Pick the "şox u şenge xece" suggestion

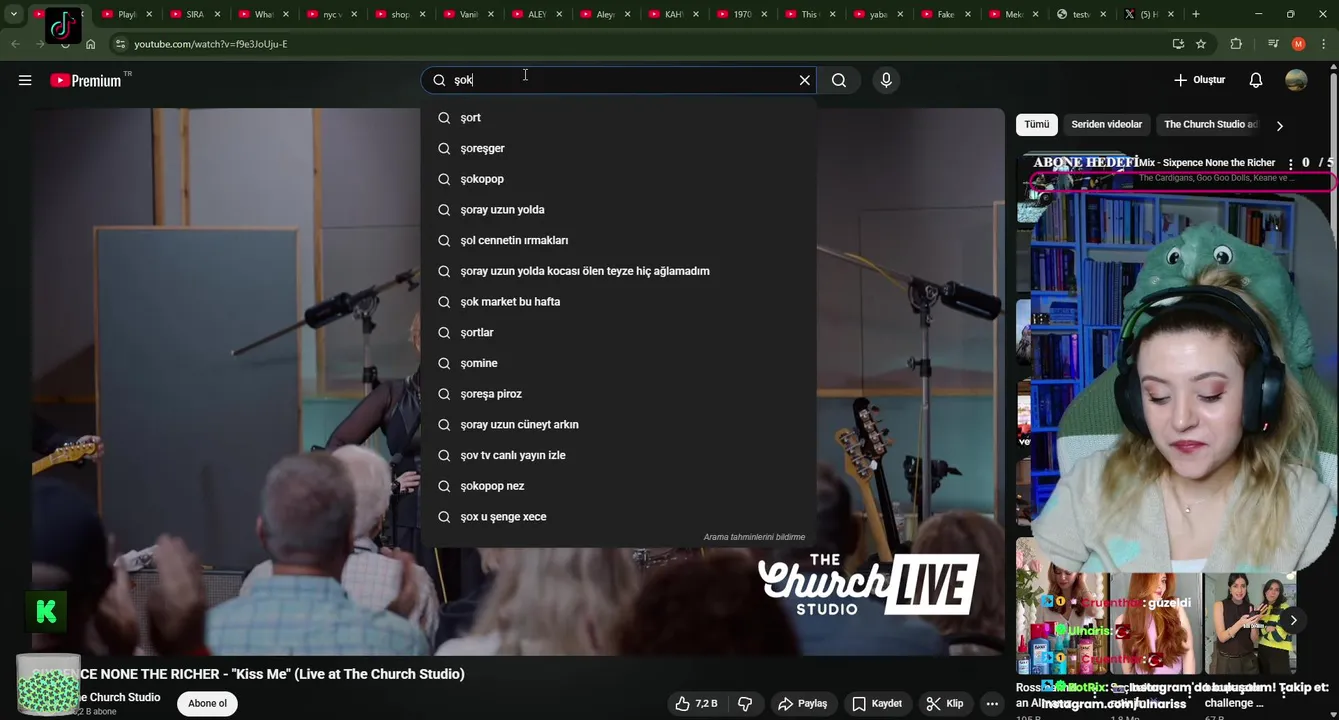coord(618,517)
